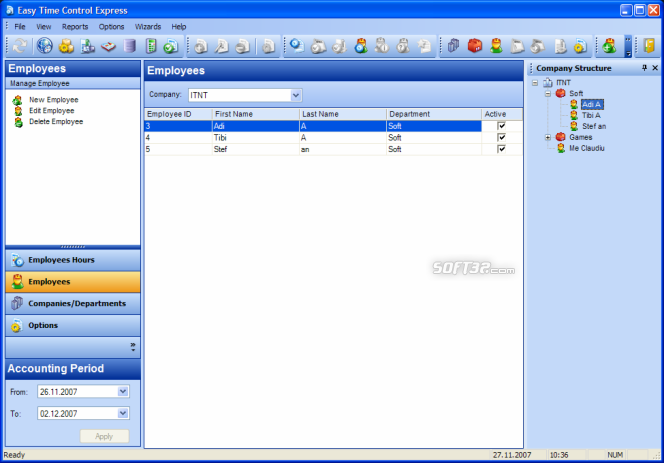Open Companies/Departments navigation pane
This screenshot has width=664, height=463.
[73, 304]
